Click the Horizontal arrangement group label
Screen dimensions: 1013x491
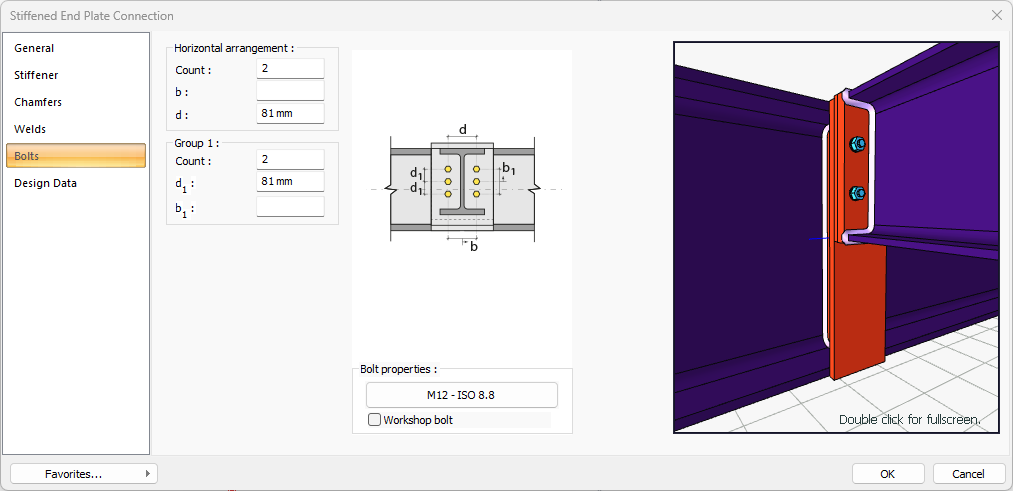coord(234,48)
